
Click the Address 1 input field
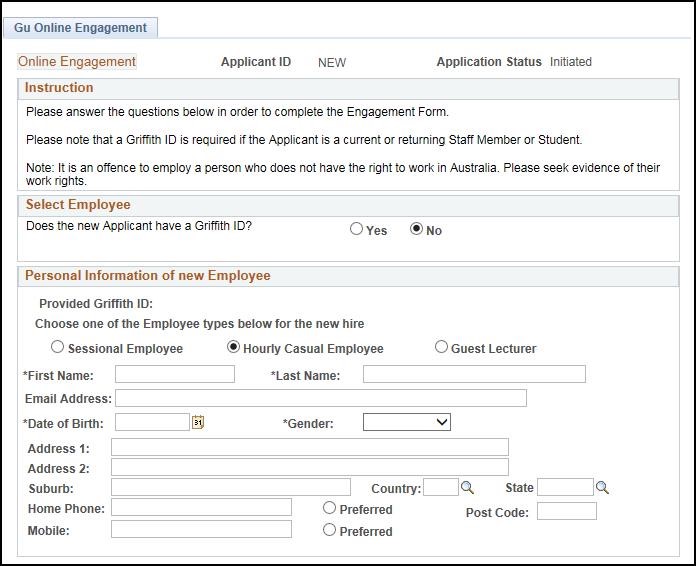tap(310, 447)
